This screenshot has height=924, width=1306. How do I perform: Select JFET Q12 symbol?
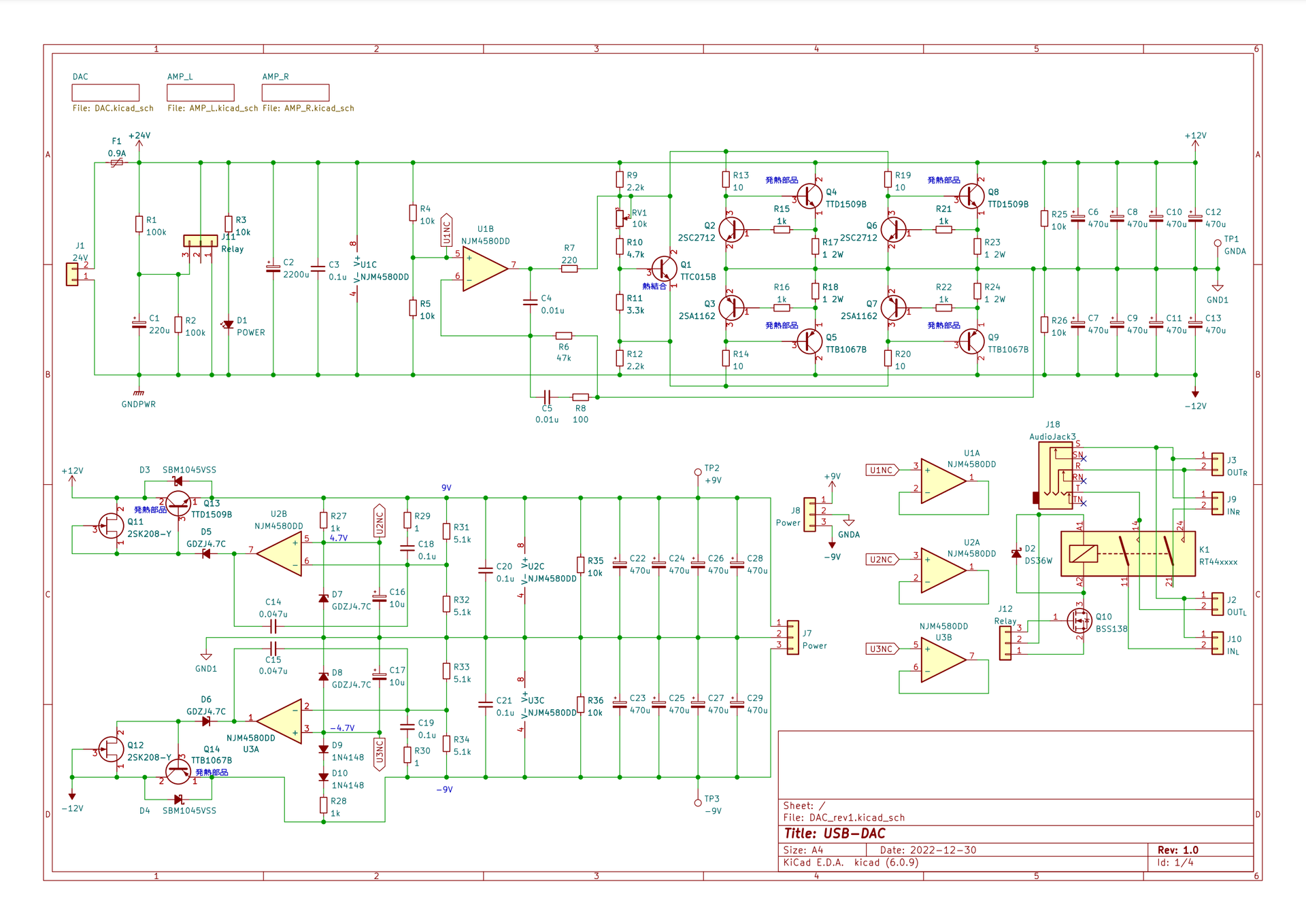[x=112, y=749]
